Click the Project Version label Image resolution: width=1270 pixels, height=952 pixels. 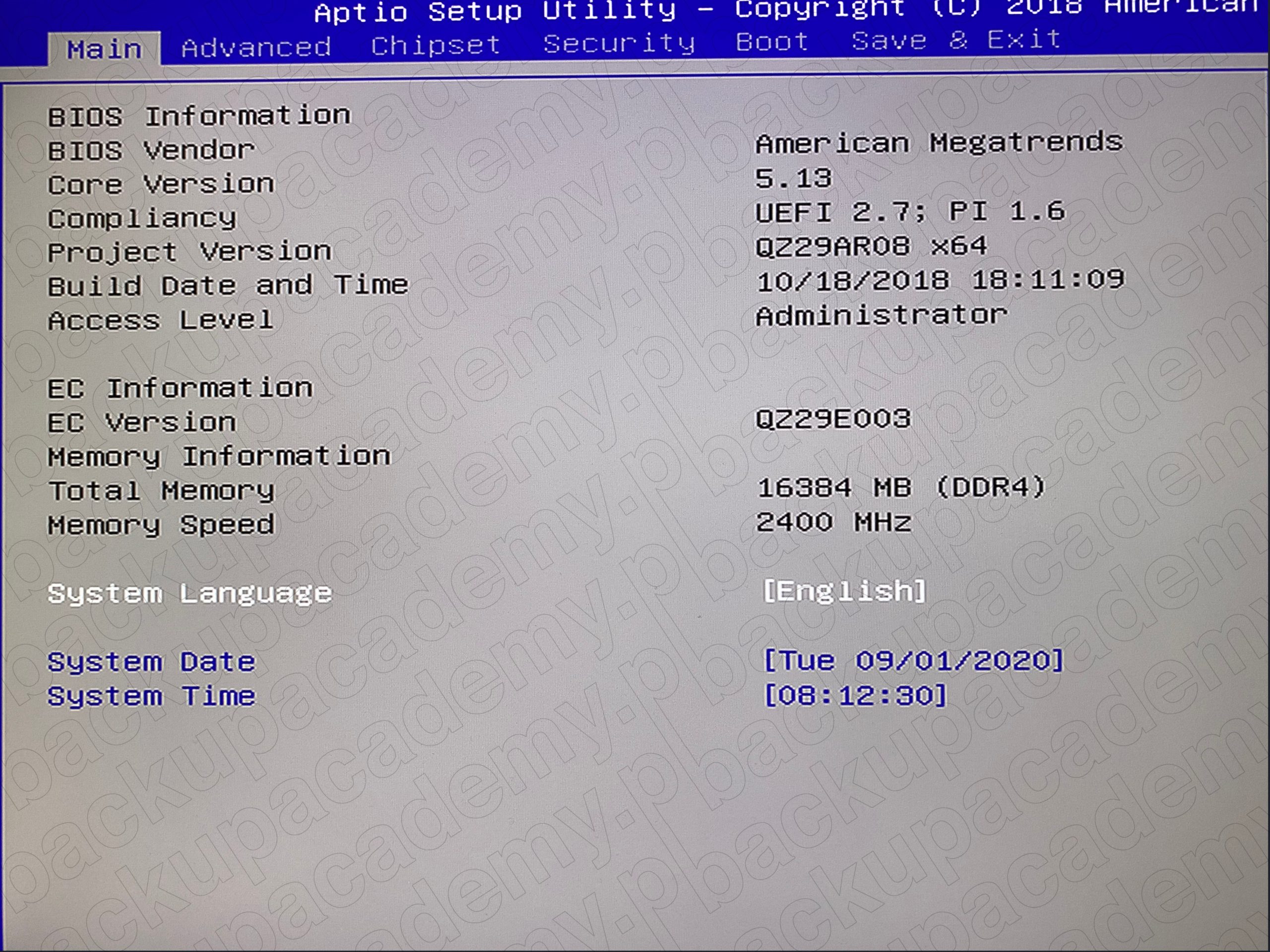click(x=190, y=252)
